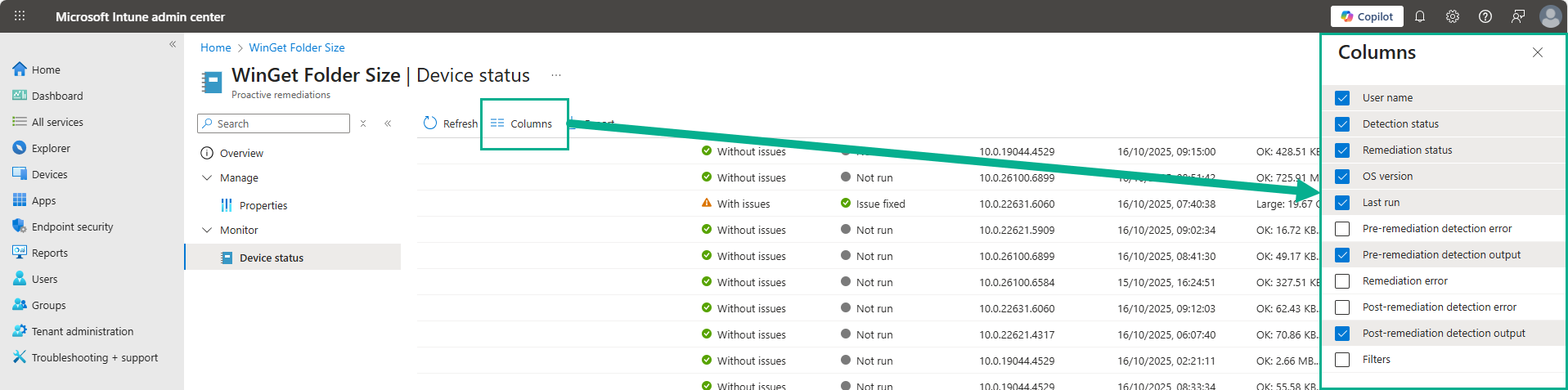
Task: Open Endpoint security from the sidebar
Action: (72, 226)
